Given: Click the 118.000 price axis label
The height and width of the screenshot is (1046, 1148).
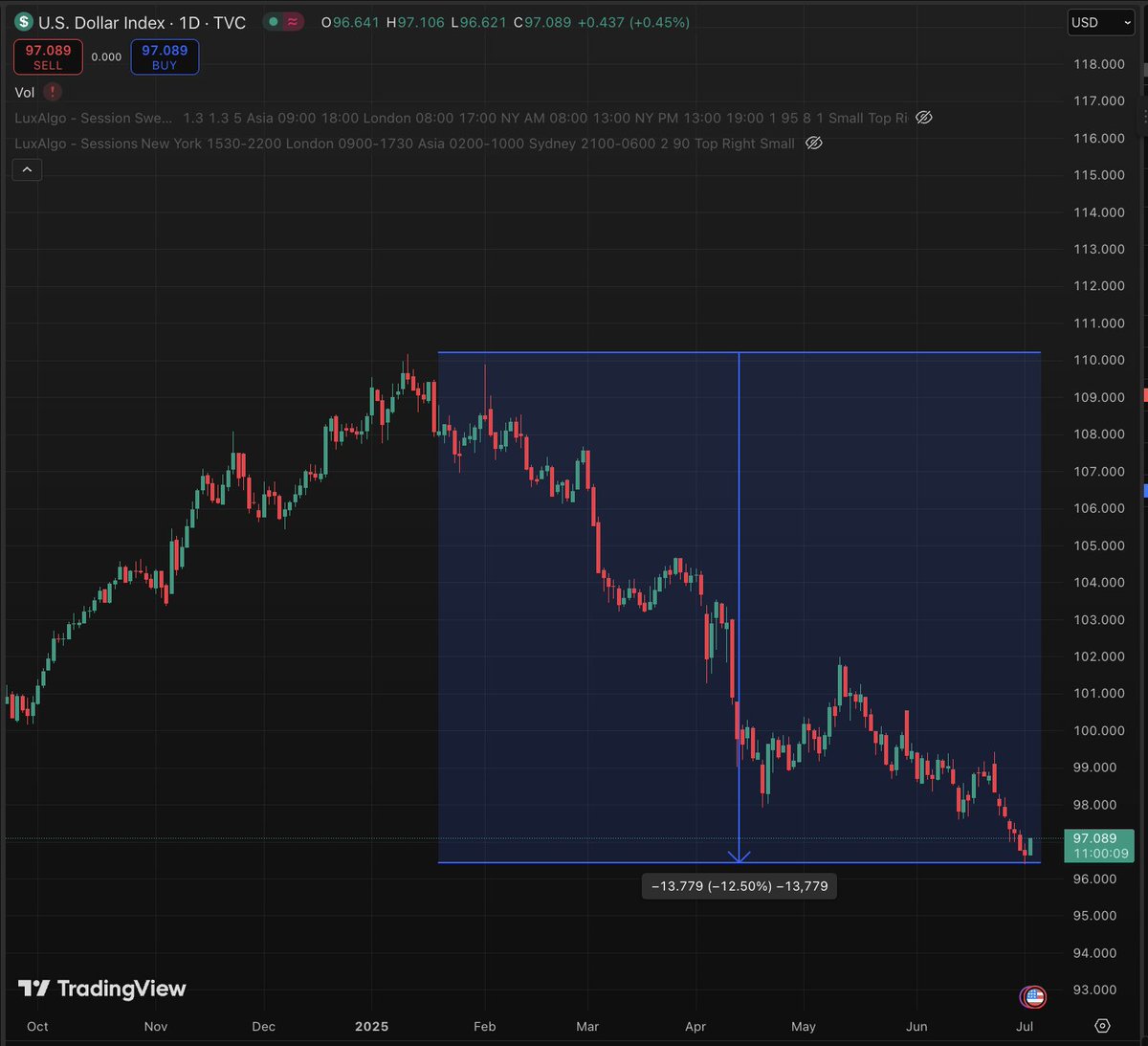Looking at the screenshot, I should pyautogui.click(x=1099, y=64).
